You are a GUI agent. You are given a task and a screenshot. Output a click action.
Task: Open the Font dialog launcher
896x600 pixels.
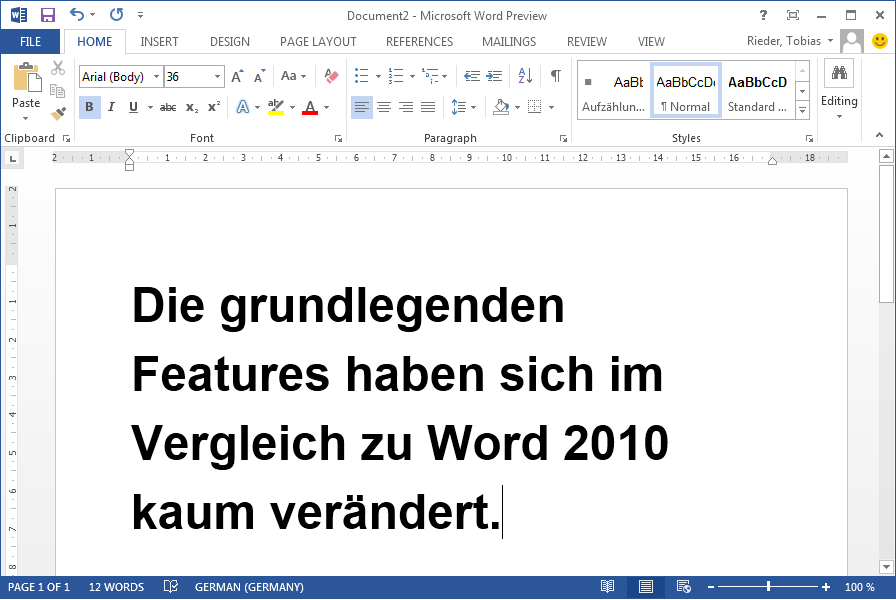point(338,138)
